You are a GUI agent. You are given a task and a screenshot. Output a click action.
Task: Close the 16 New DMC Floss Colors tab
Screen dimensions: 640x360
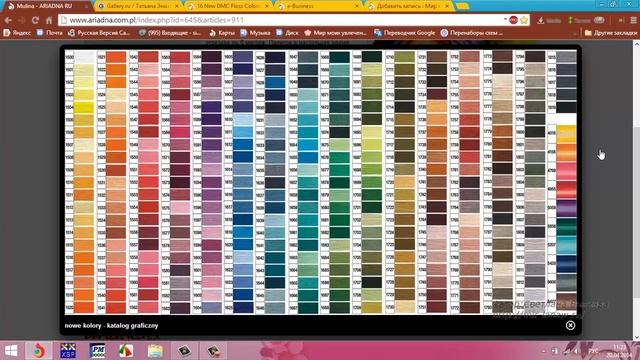[267, 6]
